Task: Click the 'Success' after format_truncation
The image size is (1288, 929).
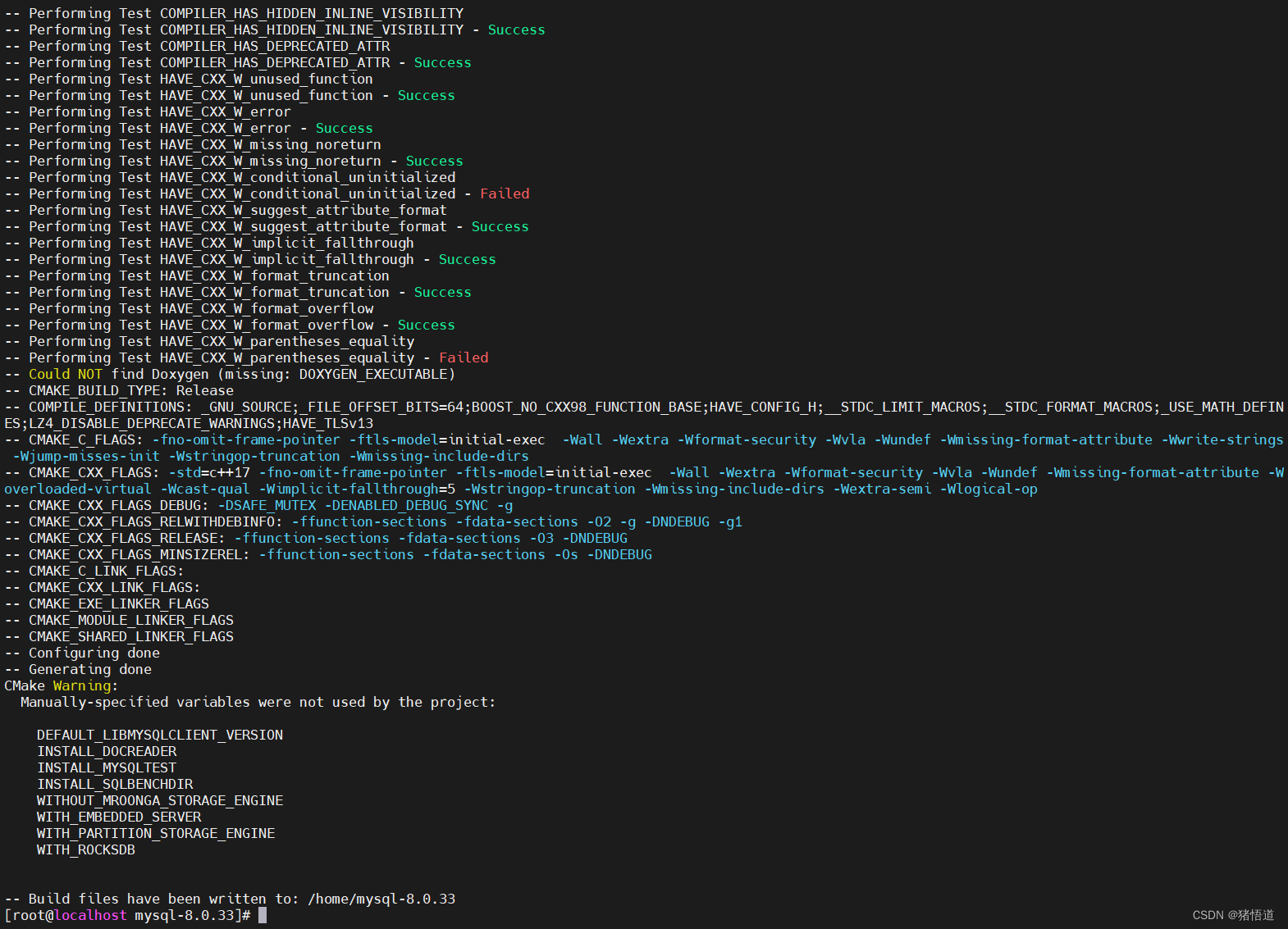Action: pyautogui.click(x=442, y=292)
